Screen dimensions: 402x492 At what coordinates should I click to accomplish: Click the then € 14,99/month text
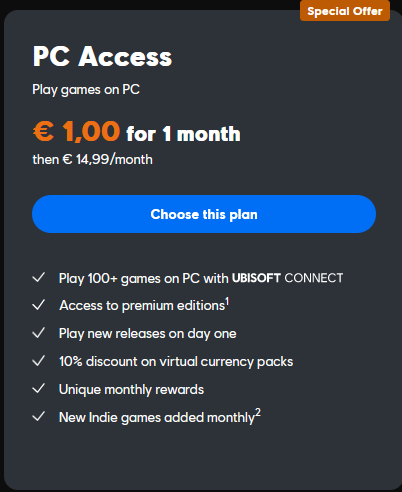tap(93, 159)
